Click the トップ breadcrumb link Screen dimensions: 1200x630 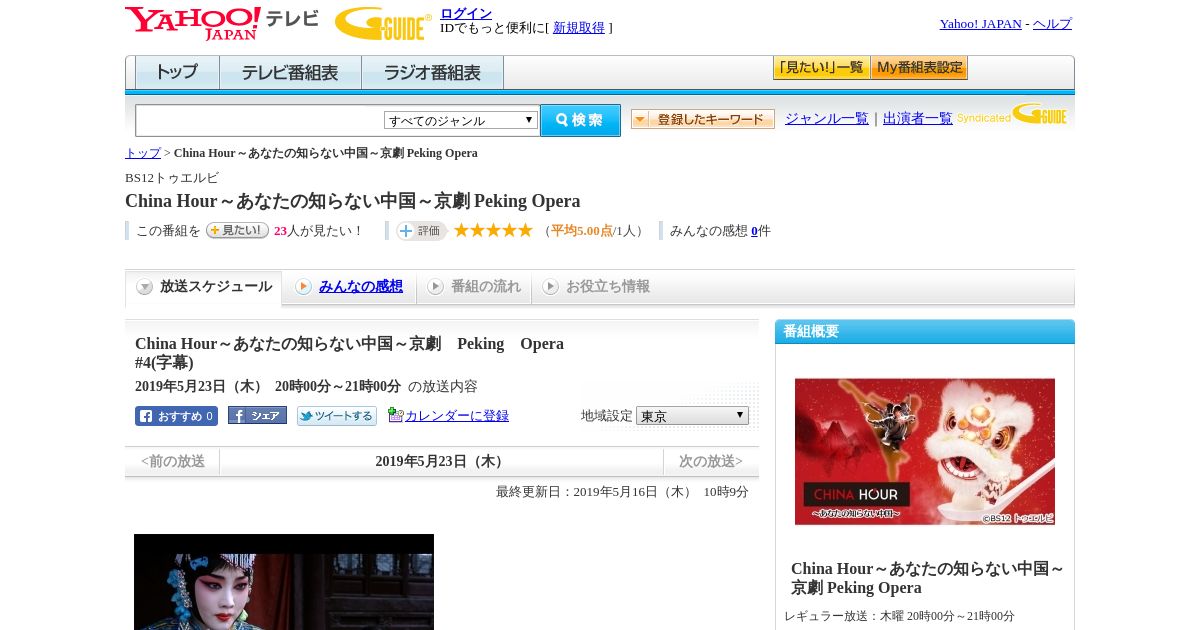pyautogui.click(x=143, y=153)
